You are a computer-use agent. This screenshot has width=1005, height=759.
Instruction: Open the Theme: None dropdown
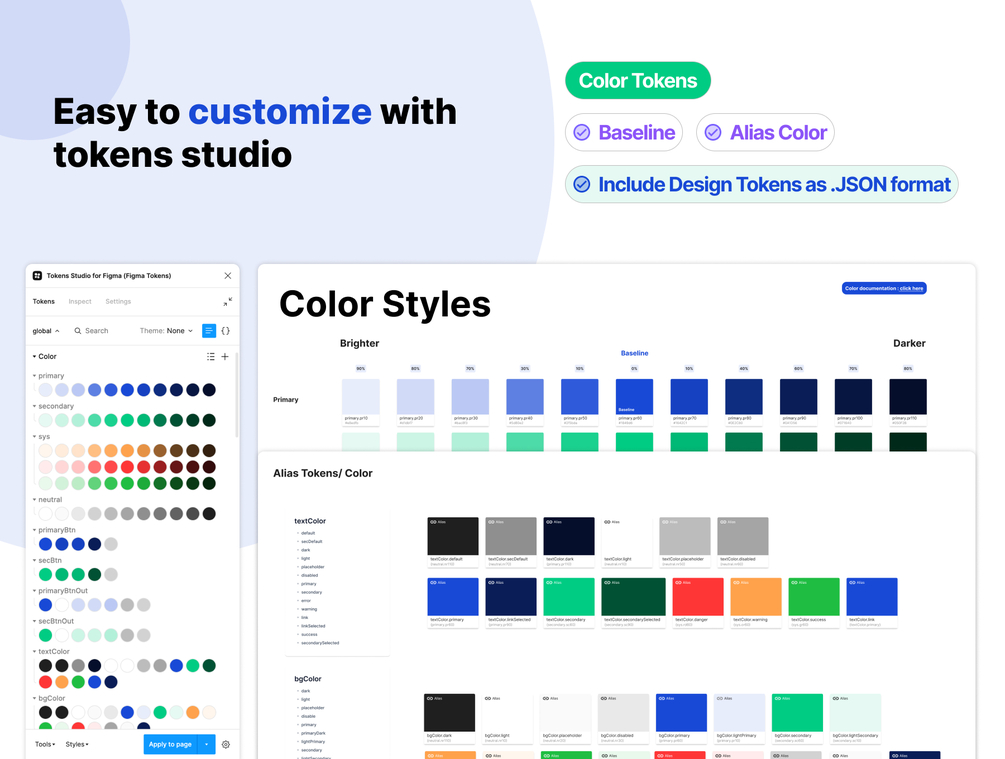pyautogui.click(x=166, y=331)
